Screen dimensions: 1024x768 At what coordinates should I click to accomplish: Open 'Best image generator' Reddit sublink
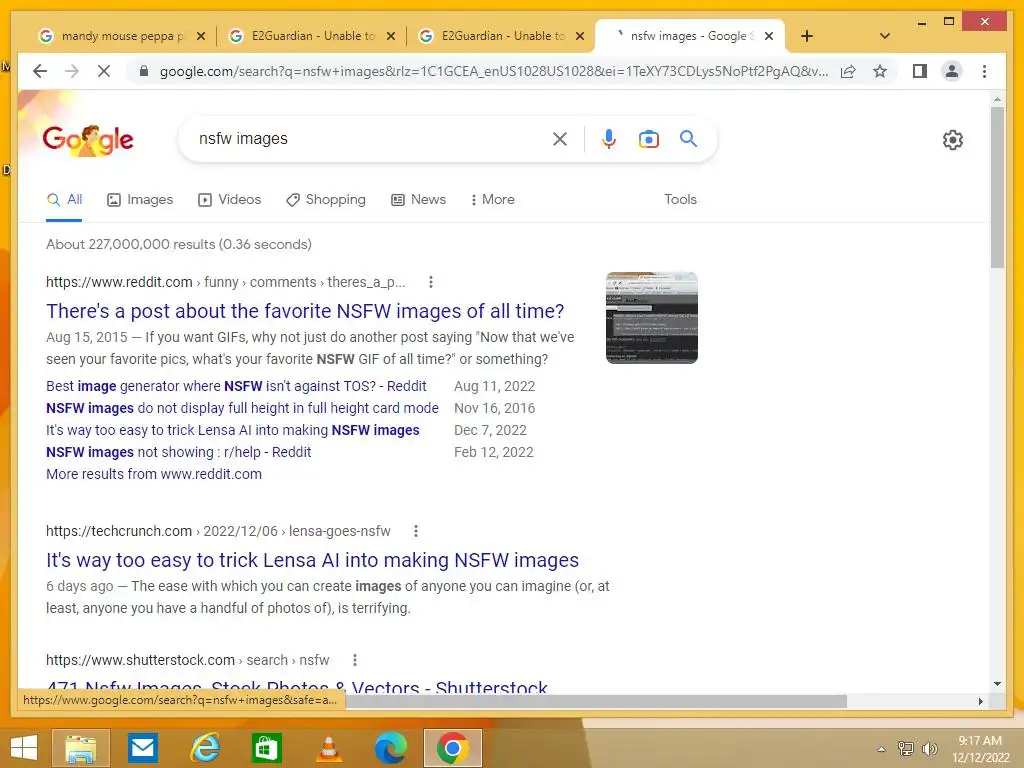236,386
